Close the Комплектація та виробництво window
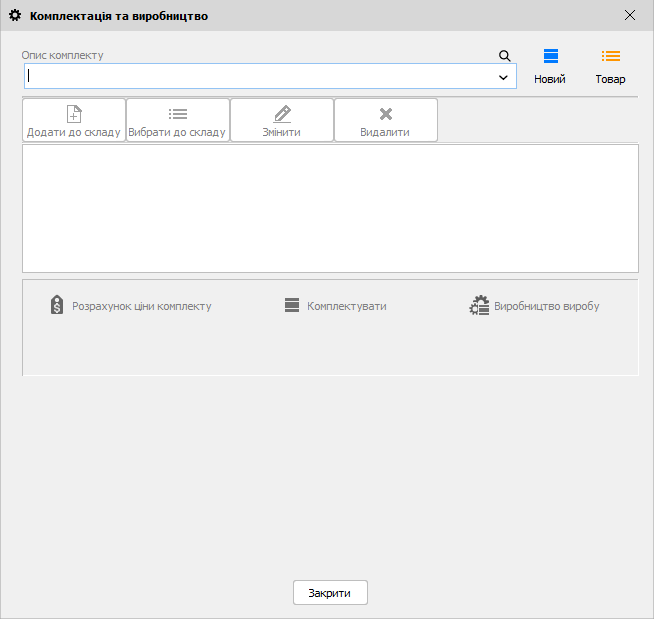The width and height of the screenshot is (654, 619). (x=629, y=15)
